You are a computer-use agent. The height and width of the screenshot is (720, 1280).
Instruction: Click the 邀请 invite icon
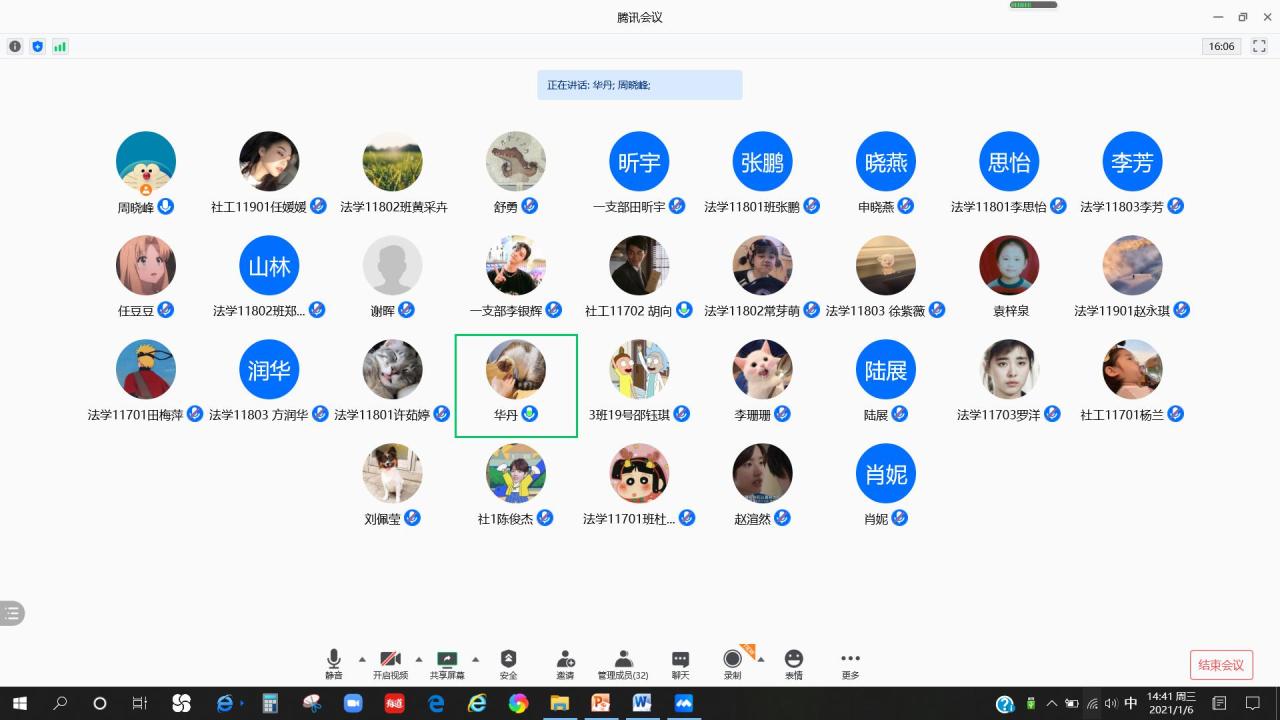pos(565,663)
